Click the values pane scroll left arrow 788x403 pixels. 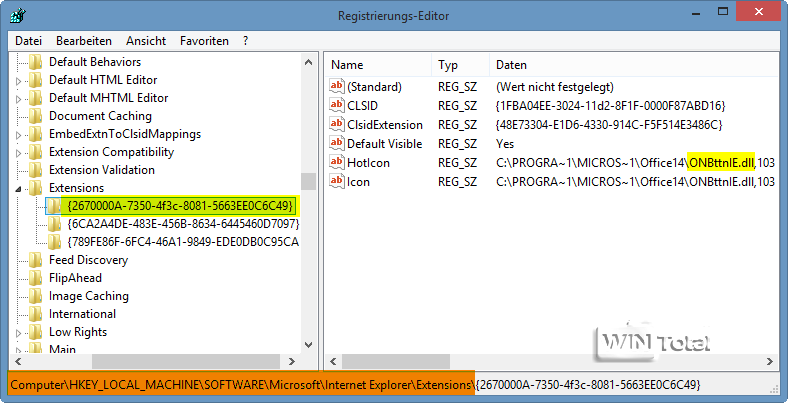pyautogui.click(x=333, y=361)
